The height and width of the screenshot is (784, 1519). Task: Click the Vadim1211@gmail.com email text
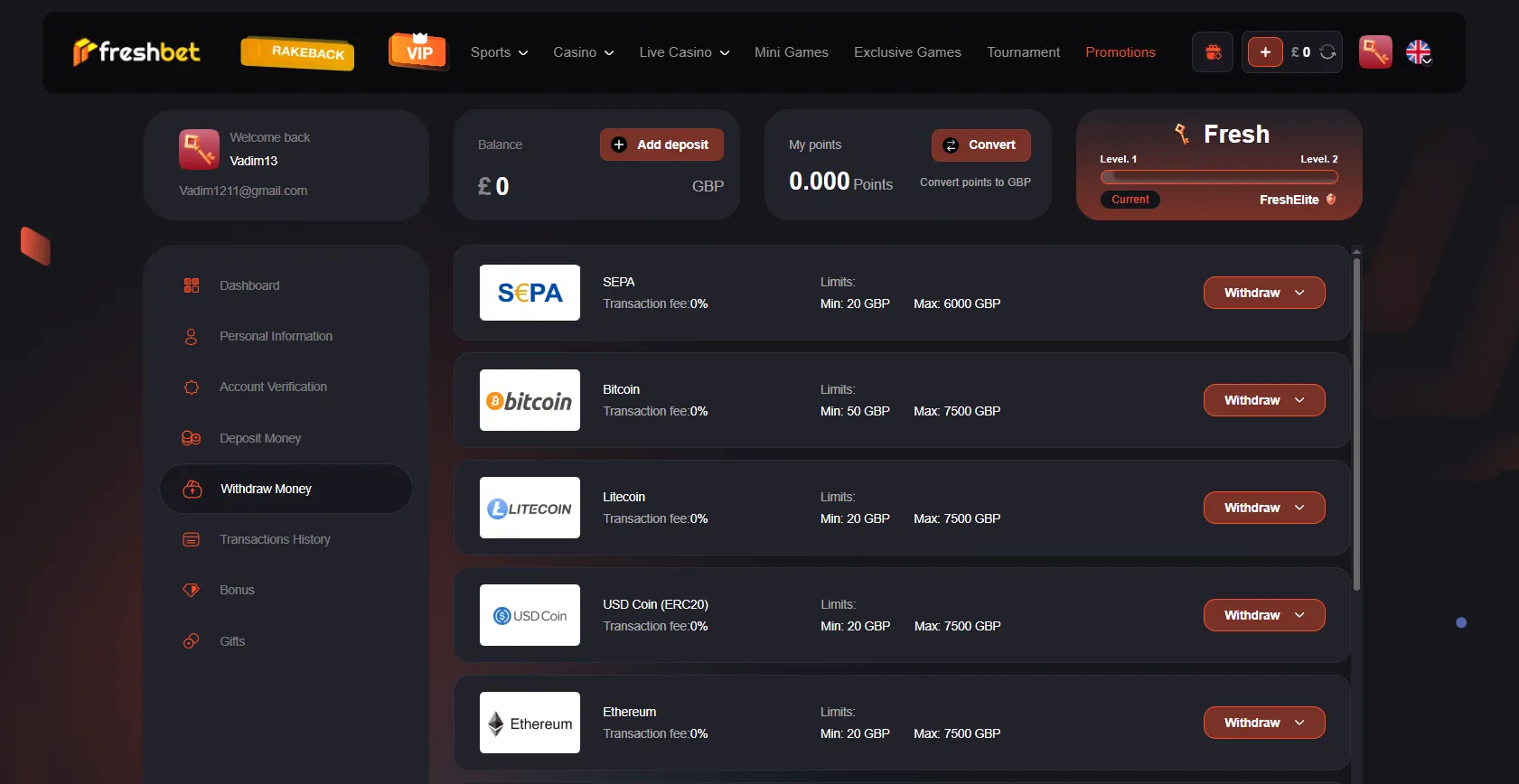[243, 191]
